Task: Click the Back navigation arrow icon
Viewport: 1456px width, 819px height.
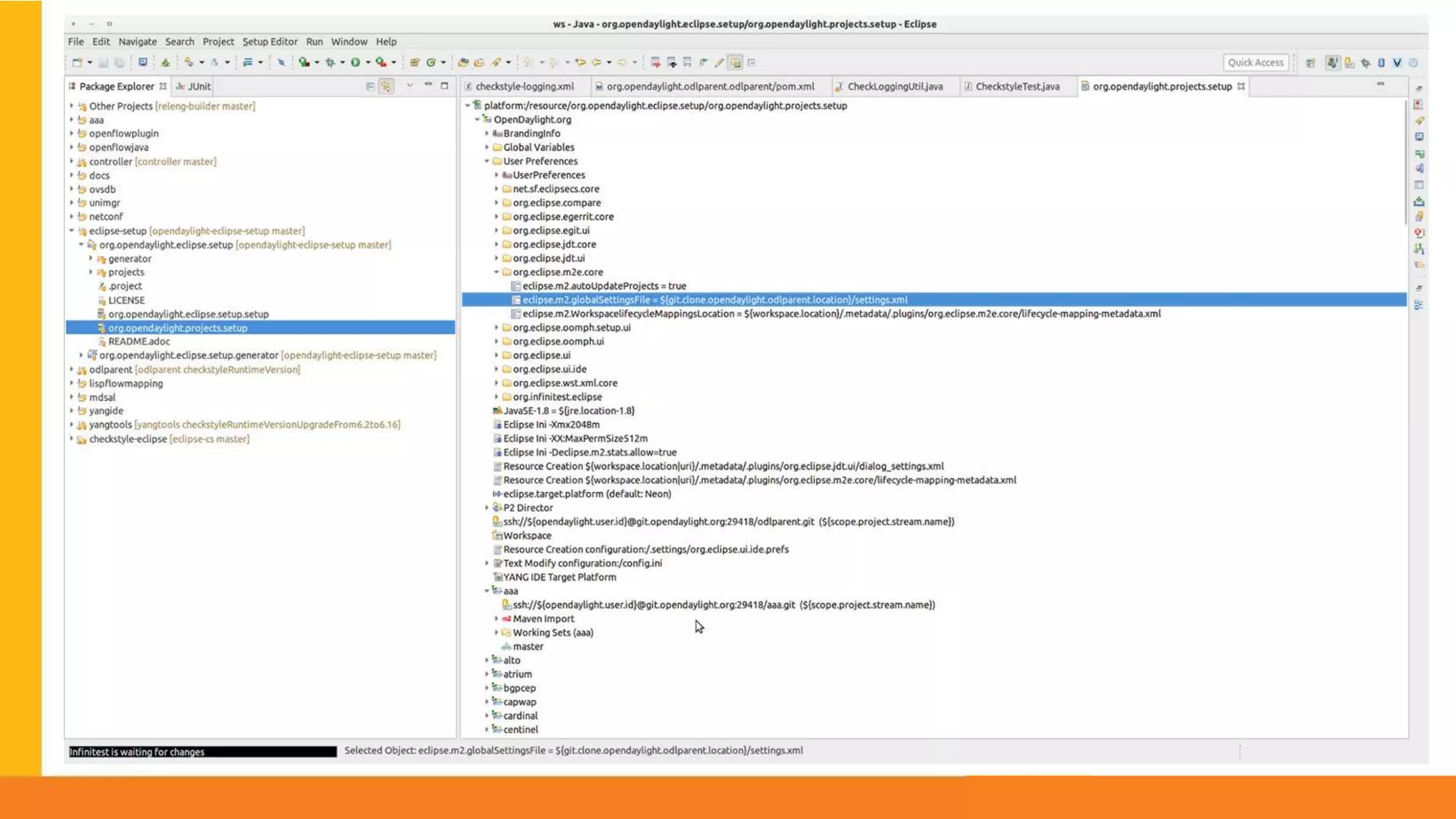Action: click(596, 63)
